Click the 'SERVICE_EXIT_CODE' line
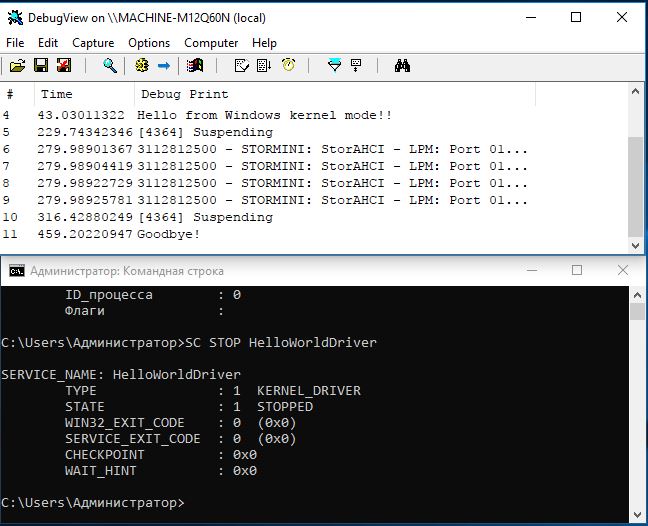 [x=180, y=439]
